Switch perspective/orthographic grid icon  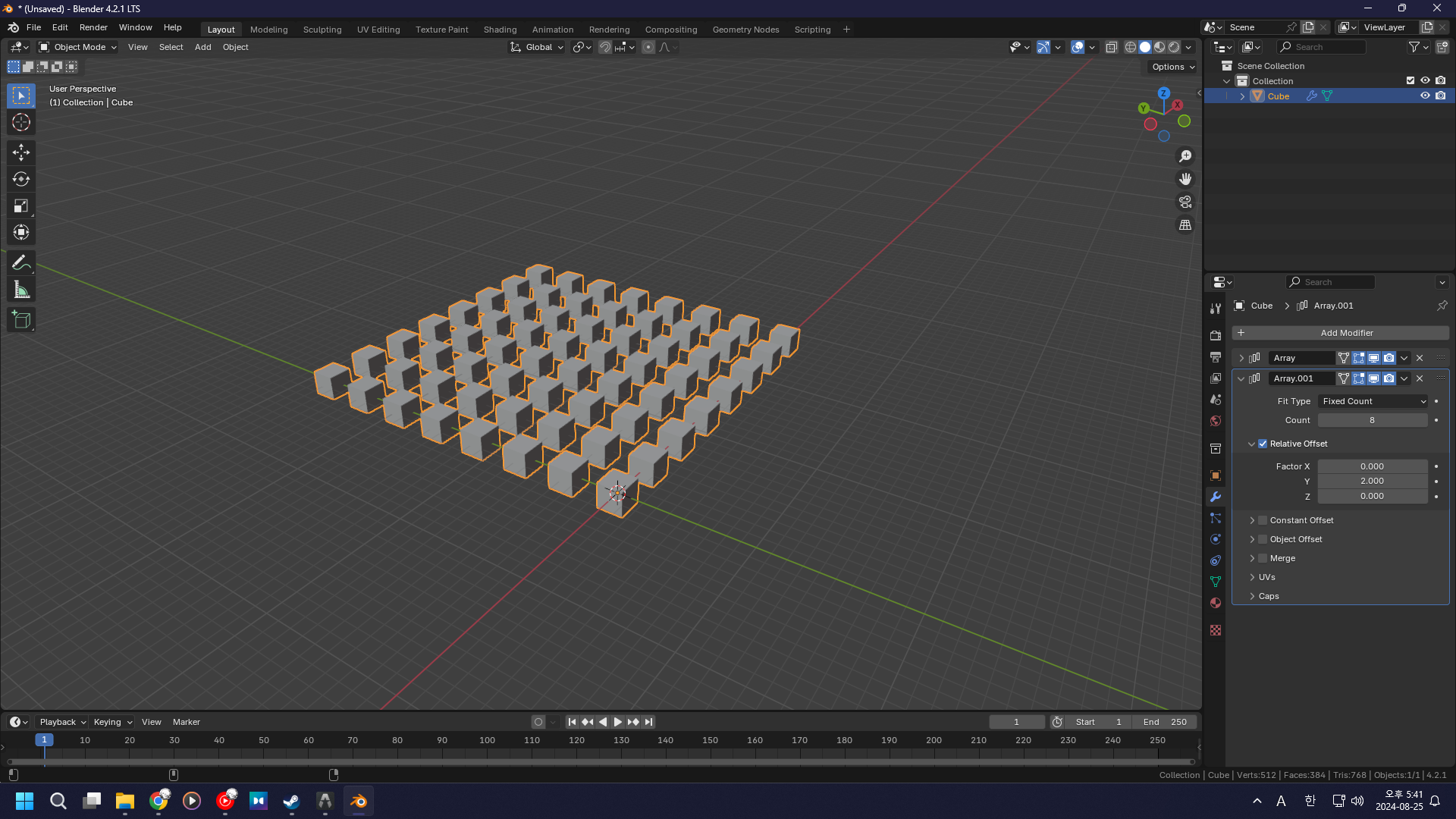1185,225
